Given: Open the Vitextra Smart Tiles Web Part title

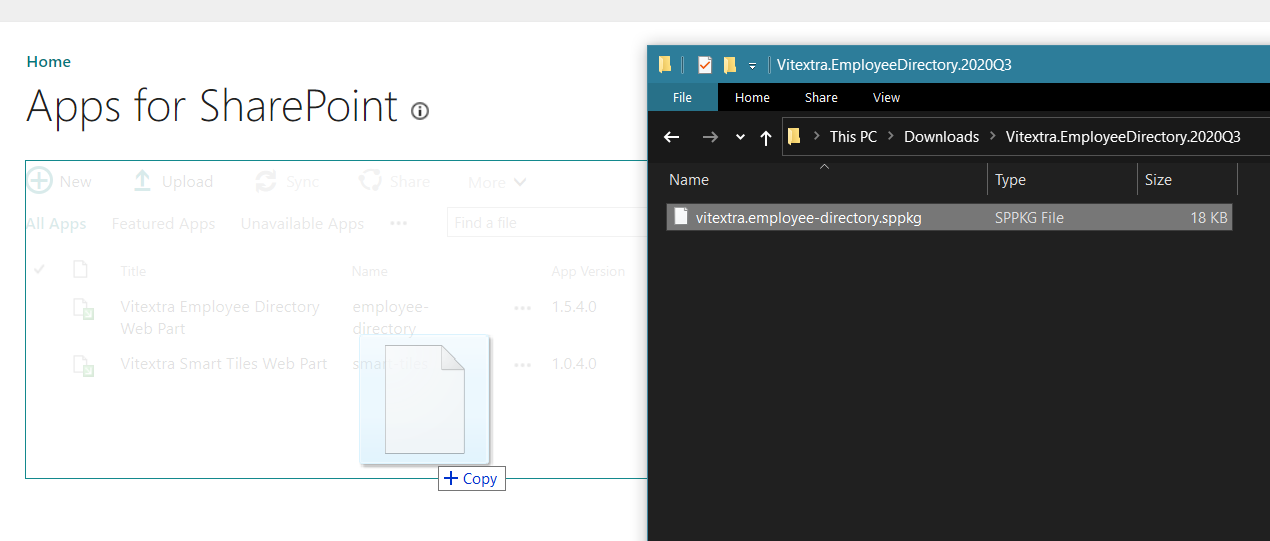Looking at the screenshot, I should [x=224, y=364].
